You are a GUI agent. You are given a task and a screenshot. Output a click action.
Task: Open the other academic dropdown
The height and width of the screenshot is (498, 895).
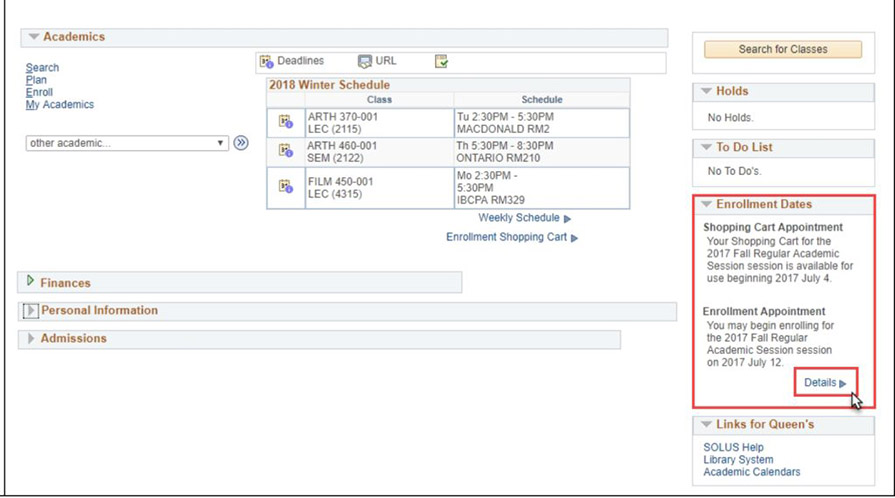coord(127,143)
